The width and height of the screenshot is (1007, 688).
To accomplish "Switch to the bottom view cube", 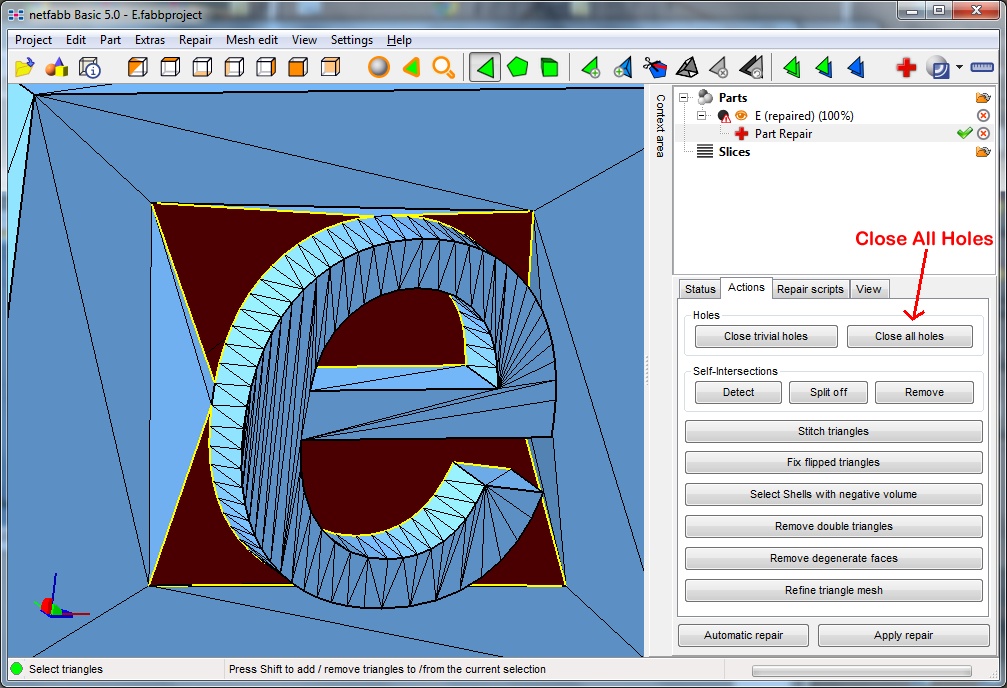I will click(x=202, y=67).
